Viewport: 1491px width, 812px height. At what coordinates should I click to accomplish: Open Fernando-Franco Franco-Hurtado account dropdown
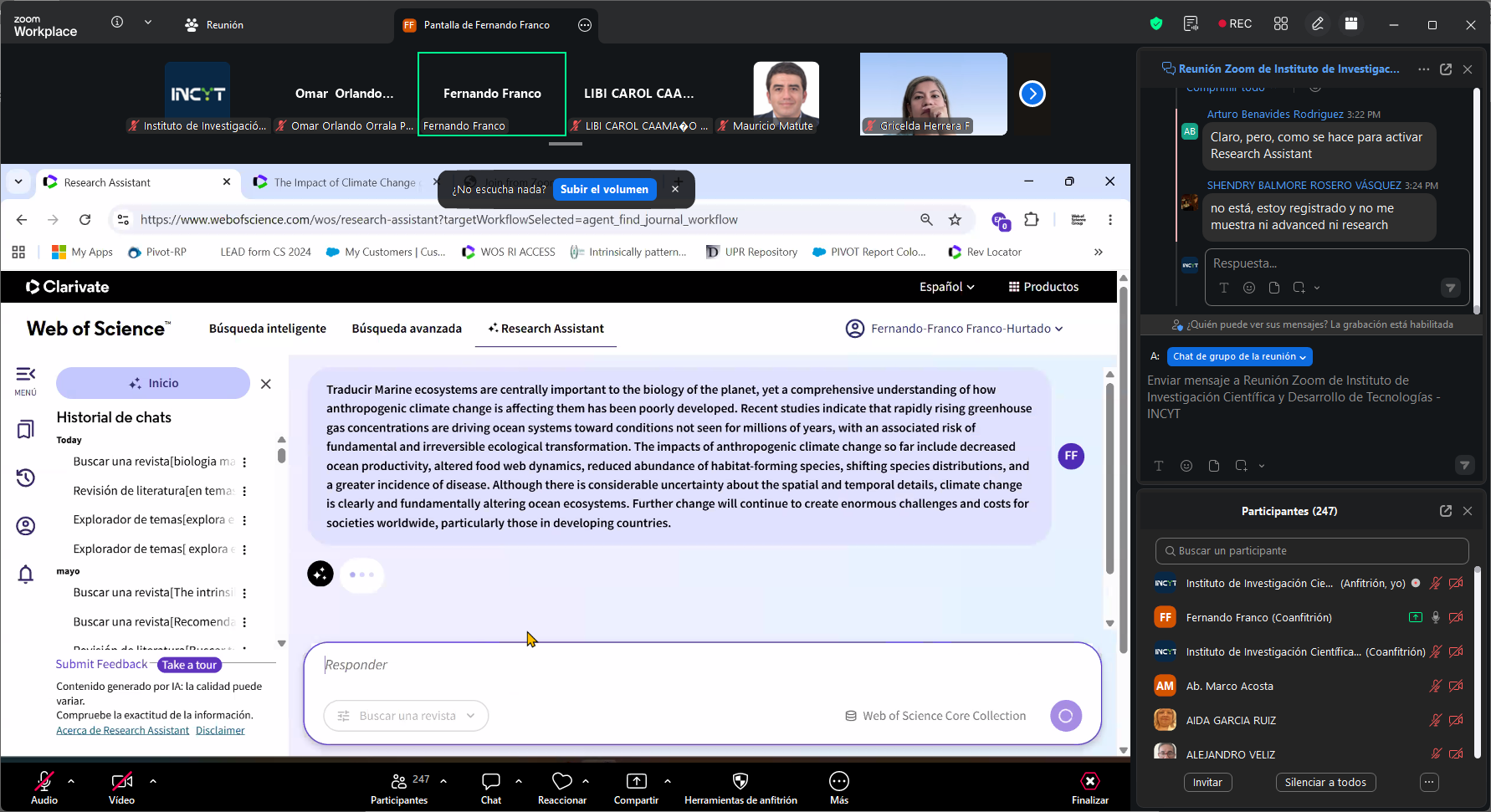tap(955, 329)
